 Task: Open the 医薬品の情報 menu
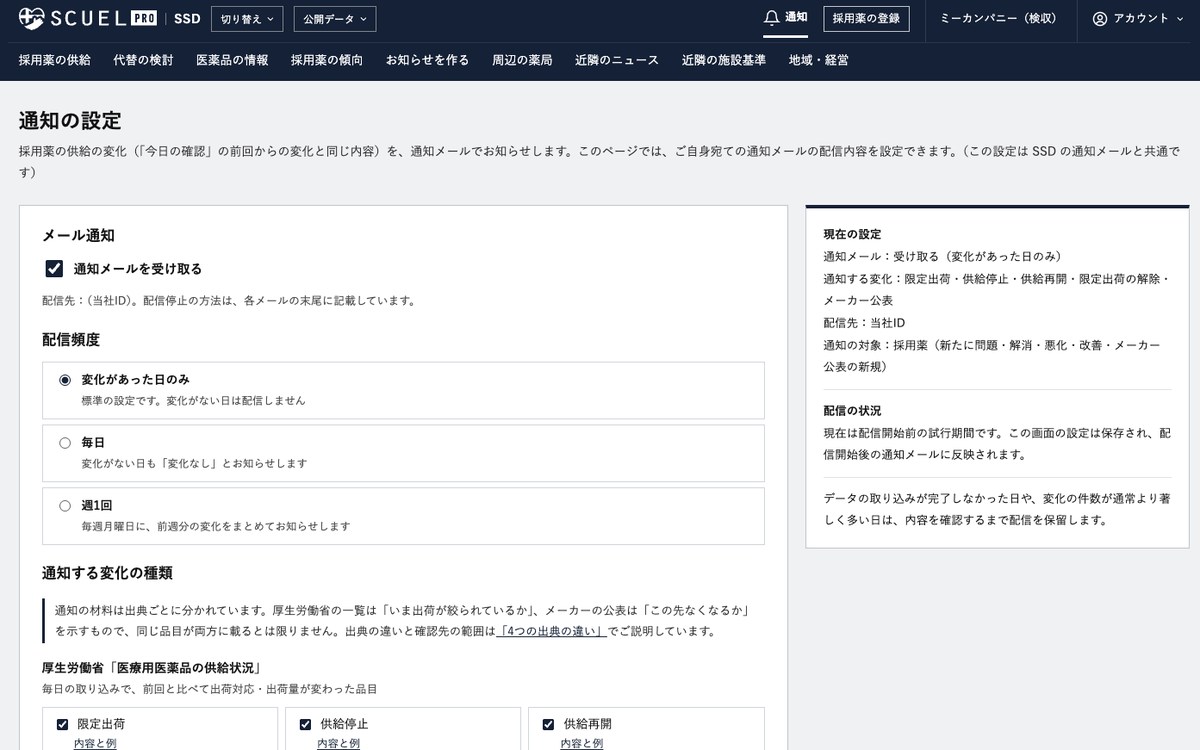[x=232, y=60]
